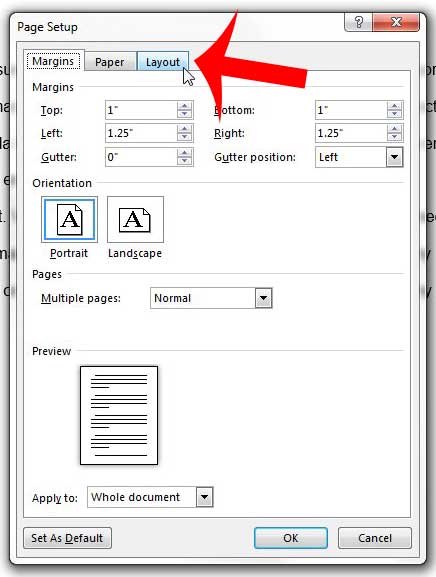This screenshot has width=436, height=577.
Task: Open the Gutter position dropdown
Action: pos(394,157)
